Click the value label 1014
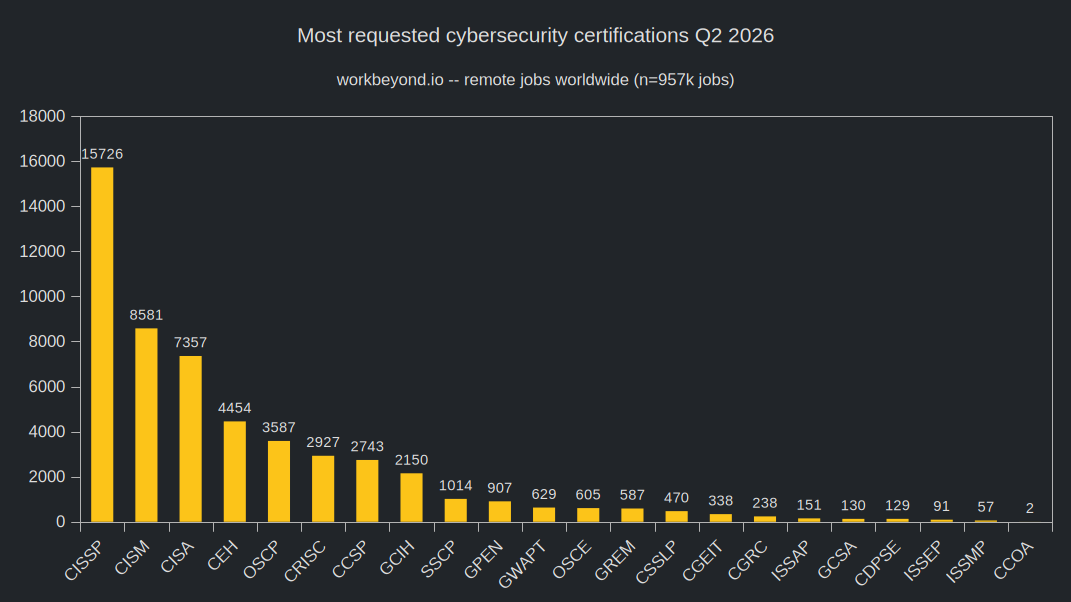 click(x=456, y=485)
